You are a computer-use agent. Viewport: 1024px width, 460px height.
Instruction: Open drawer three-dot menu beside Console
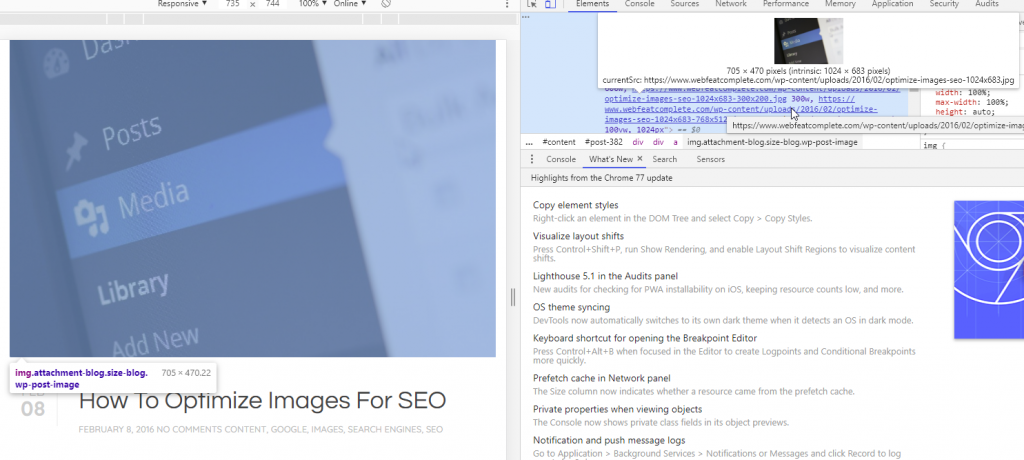pos(532,159)
